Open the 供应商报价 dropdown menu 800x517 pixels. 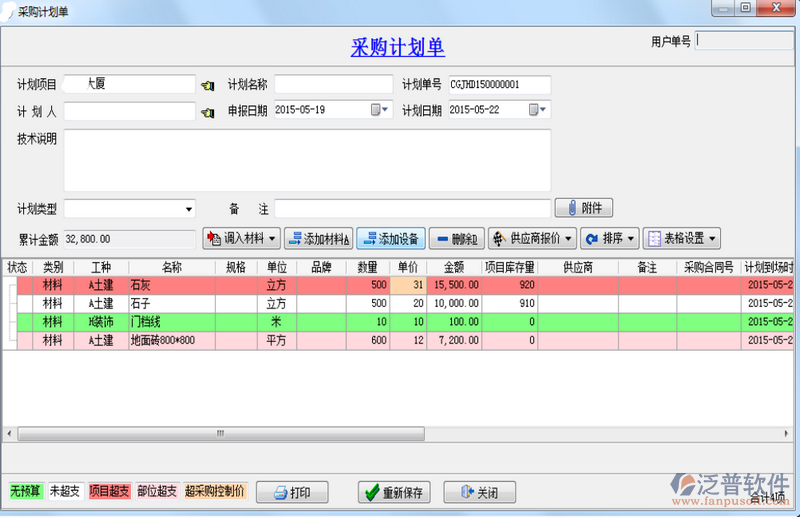pos(533,239)
